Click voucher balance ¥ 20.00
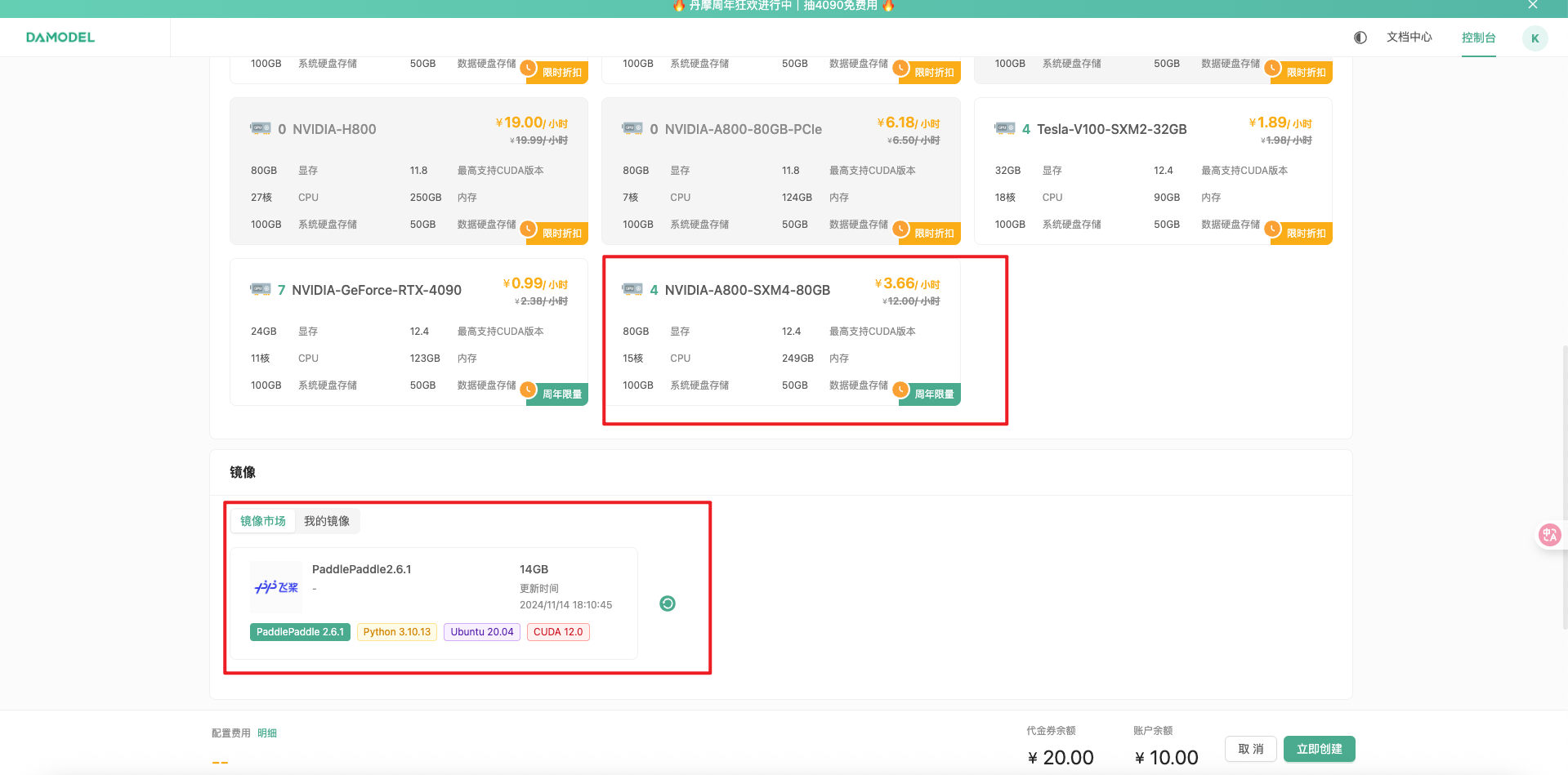 pyautogui.click(x=1061, y=758)
